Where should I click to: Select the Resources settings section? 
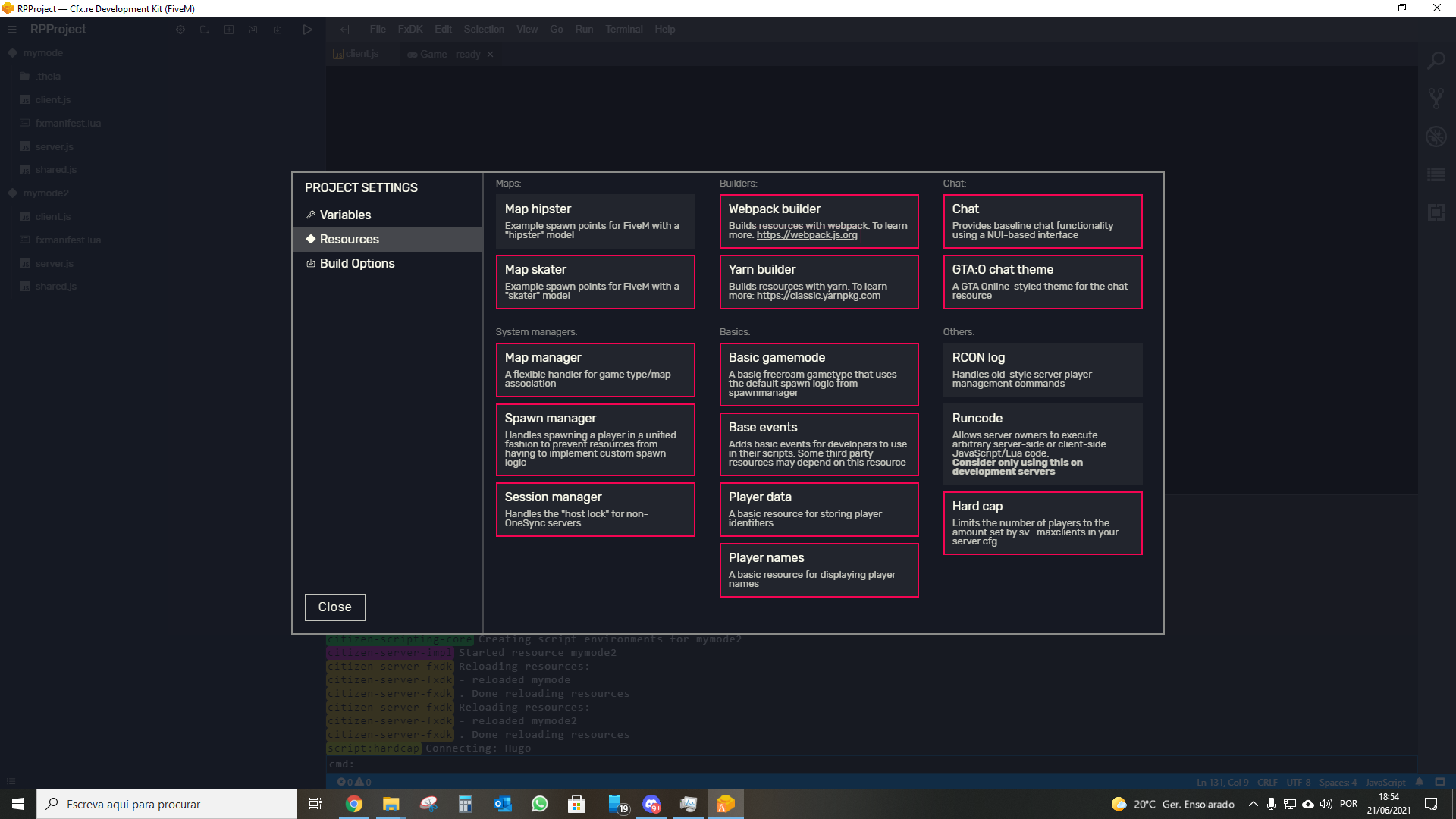pos(388,239)
